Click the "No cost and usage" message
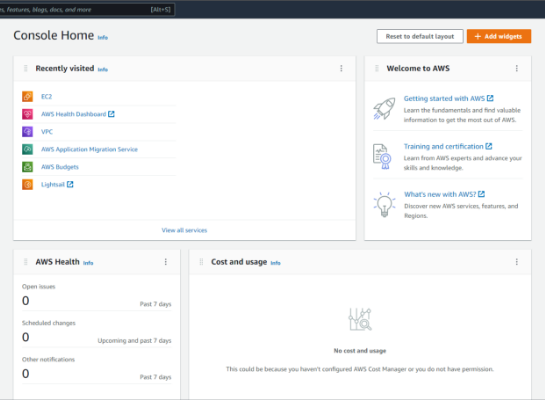Screen dimensions: 545x400 point(360,351)
